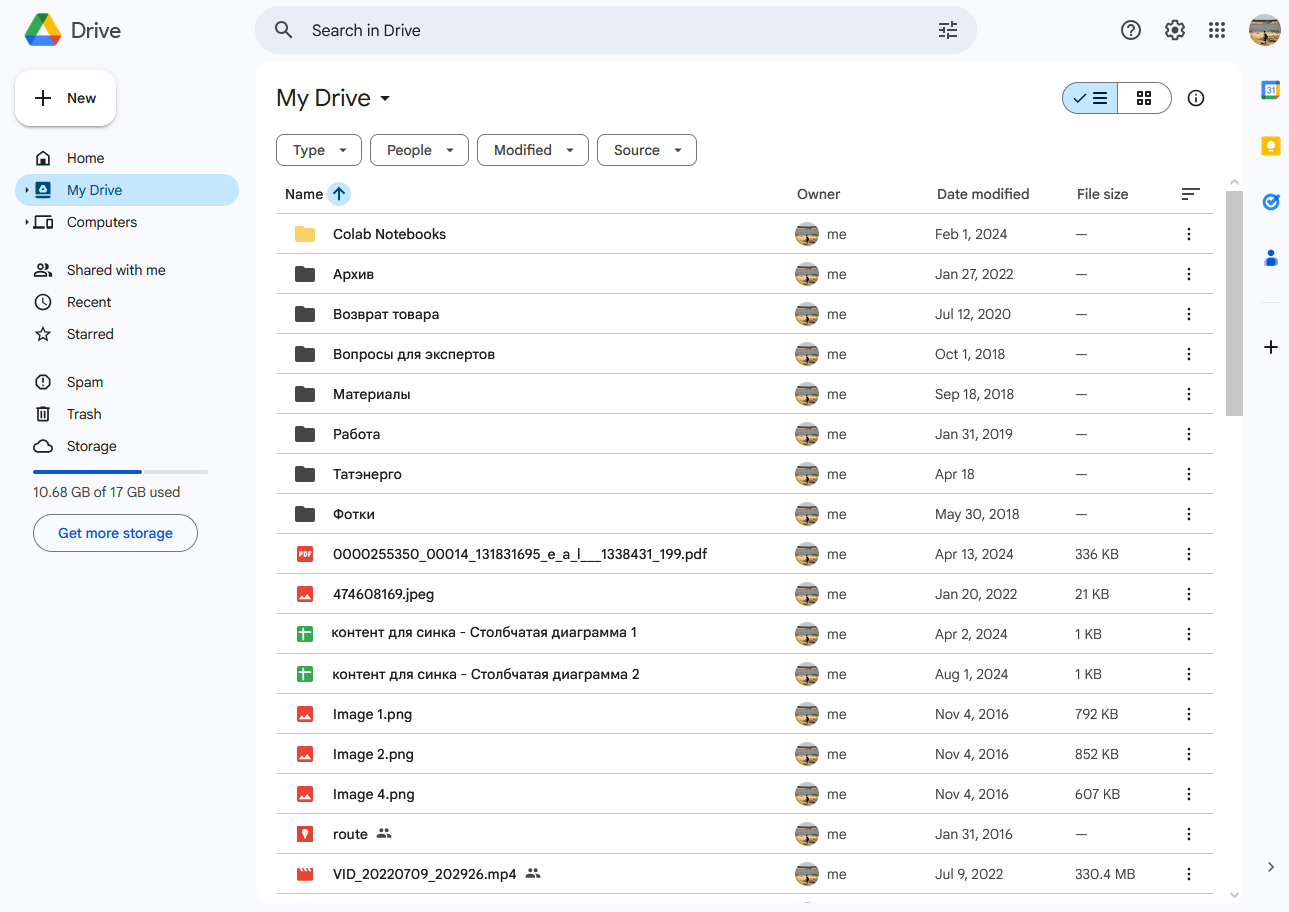Open Google Tasks side panel icon
Screen dimensions: 1289x912
tap(1270, 202)
